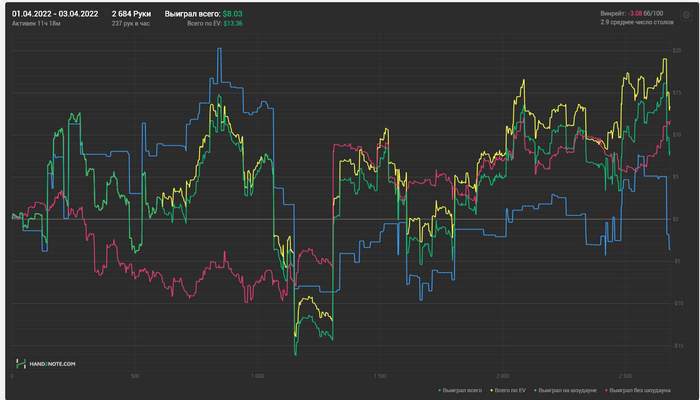Toggle the red "Выиграл без шоудауна" legend series
The width and height of the screenshot is (700, 400).
pos(638,390)
